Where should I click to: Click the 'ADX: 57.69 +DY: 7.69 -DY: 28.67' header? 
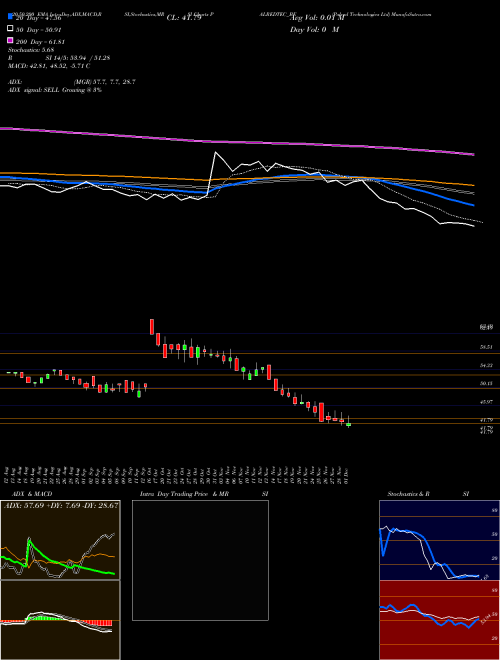pos(61,505)
